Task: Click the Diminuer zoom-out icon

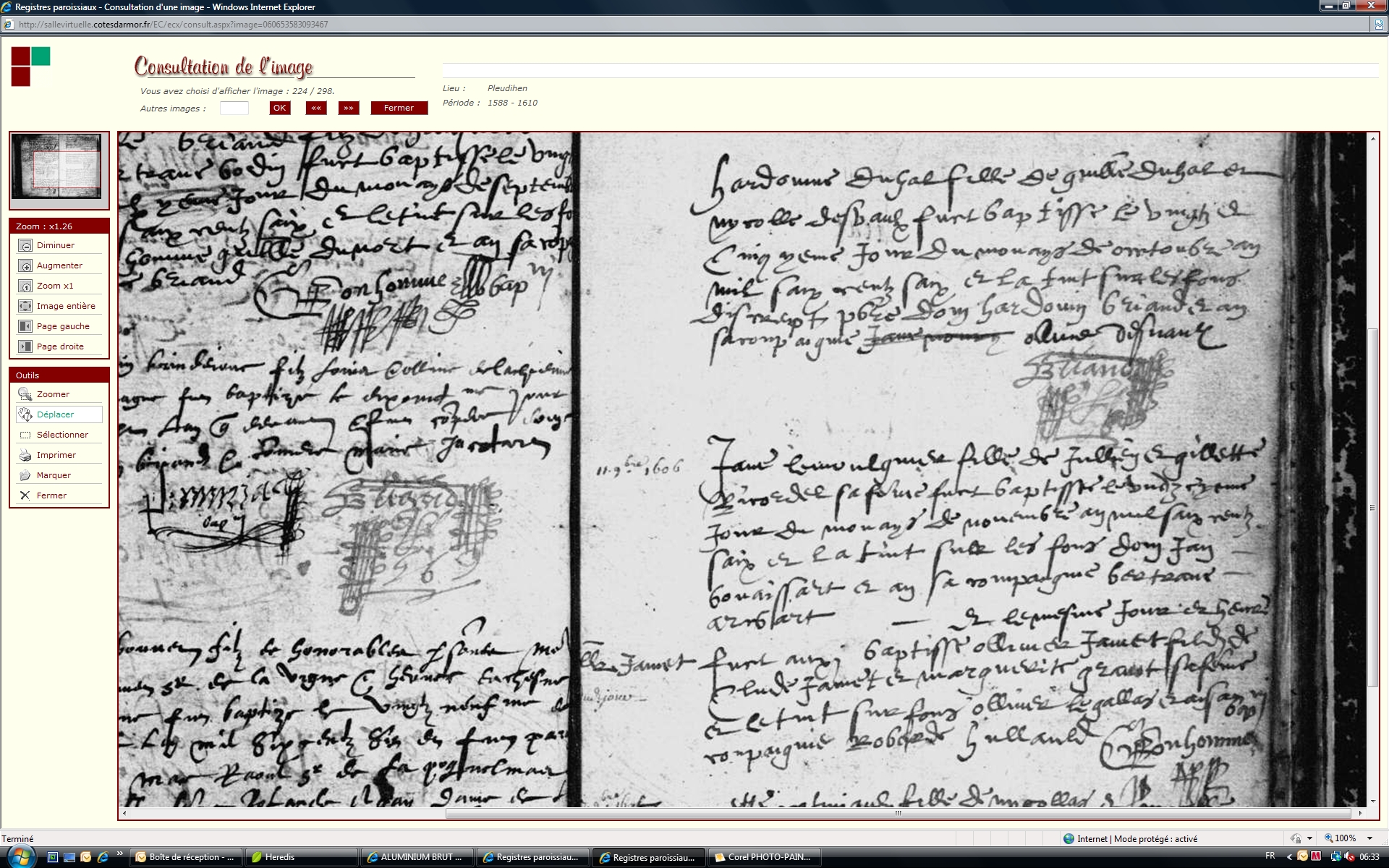Action: pyautogui.click(x=25, y=246)
